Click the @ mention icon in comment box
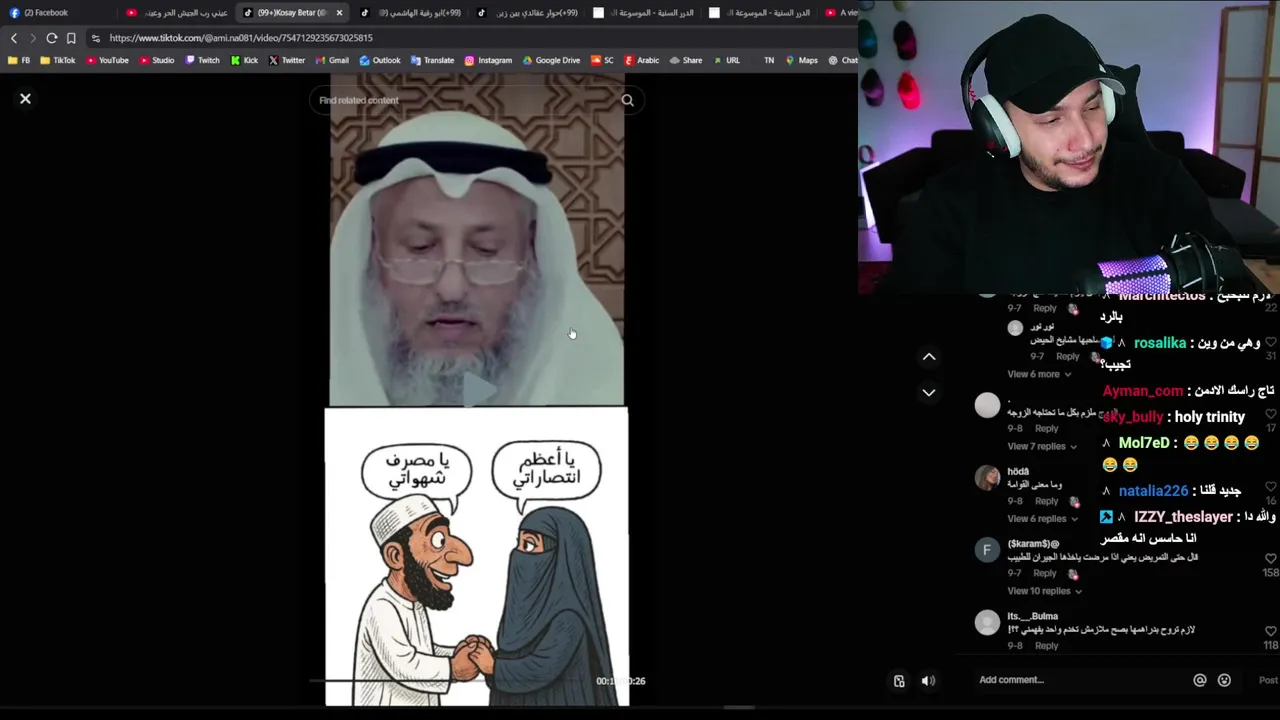Image resolution: width=1280 pixels, height=720 pixels. pos(1199,680)
